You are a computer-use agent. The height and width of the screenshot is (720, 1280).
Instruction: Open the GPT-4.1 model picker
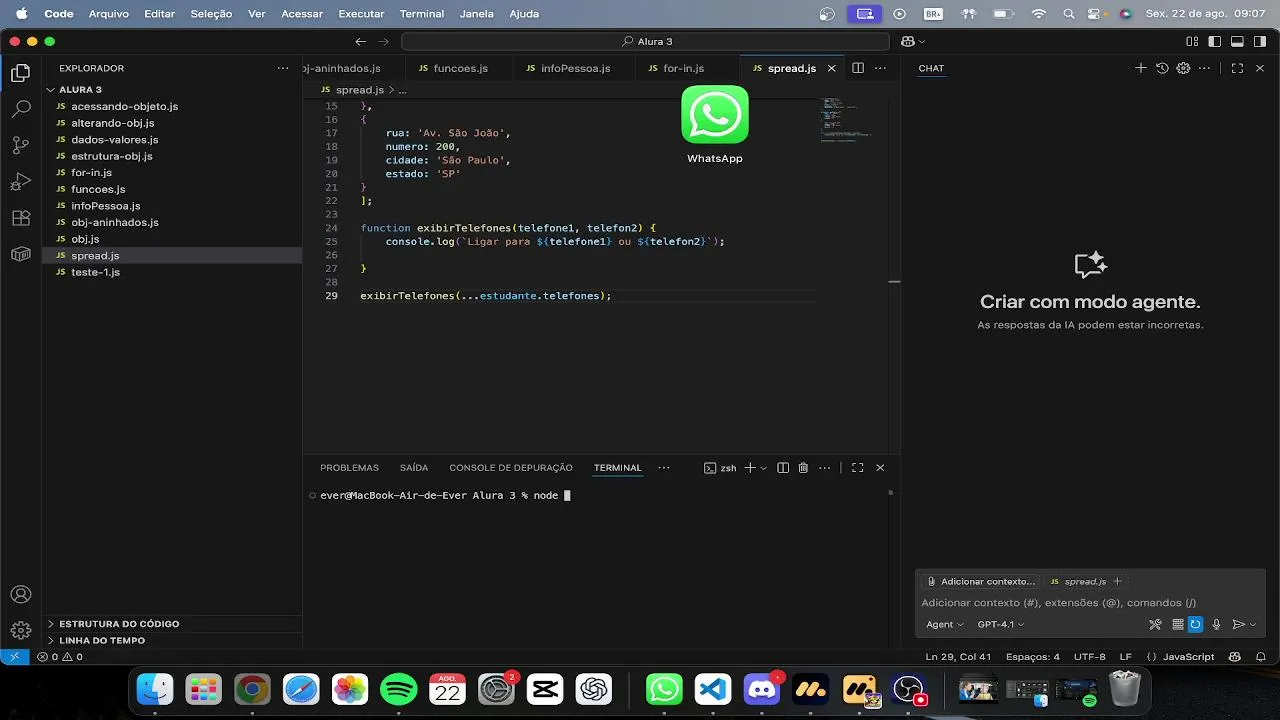coord(1001,624)
